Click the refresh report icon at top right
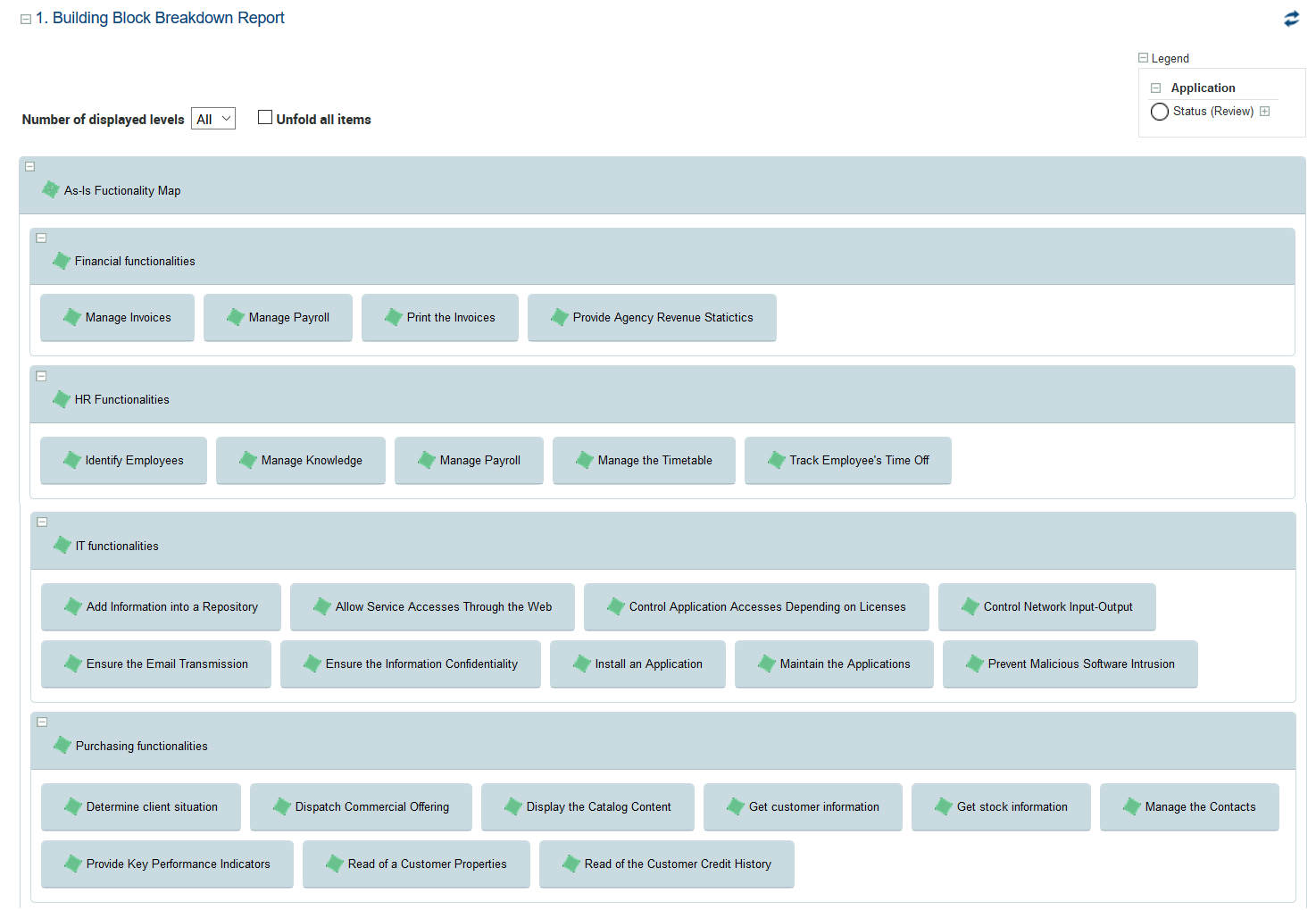The width and height of the screenshot is (1316, 910). (x=1291, y=19)
